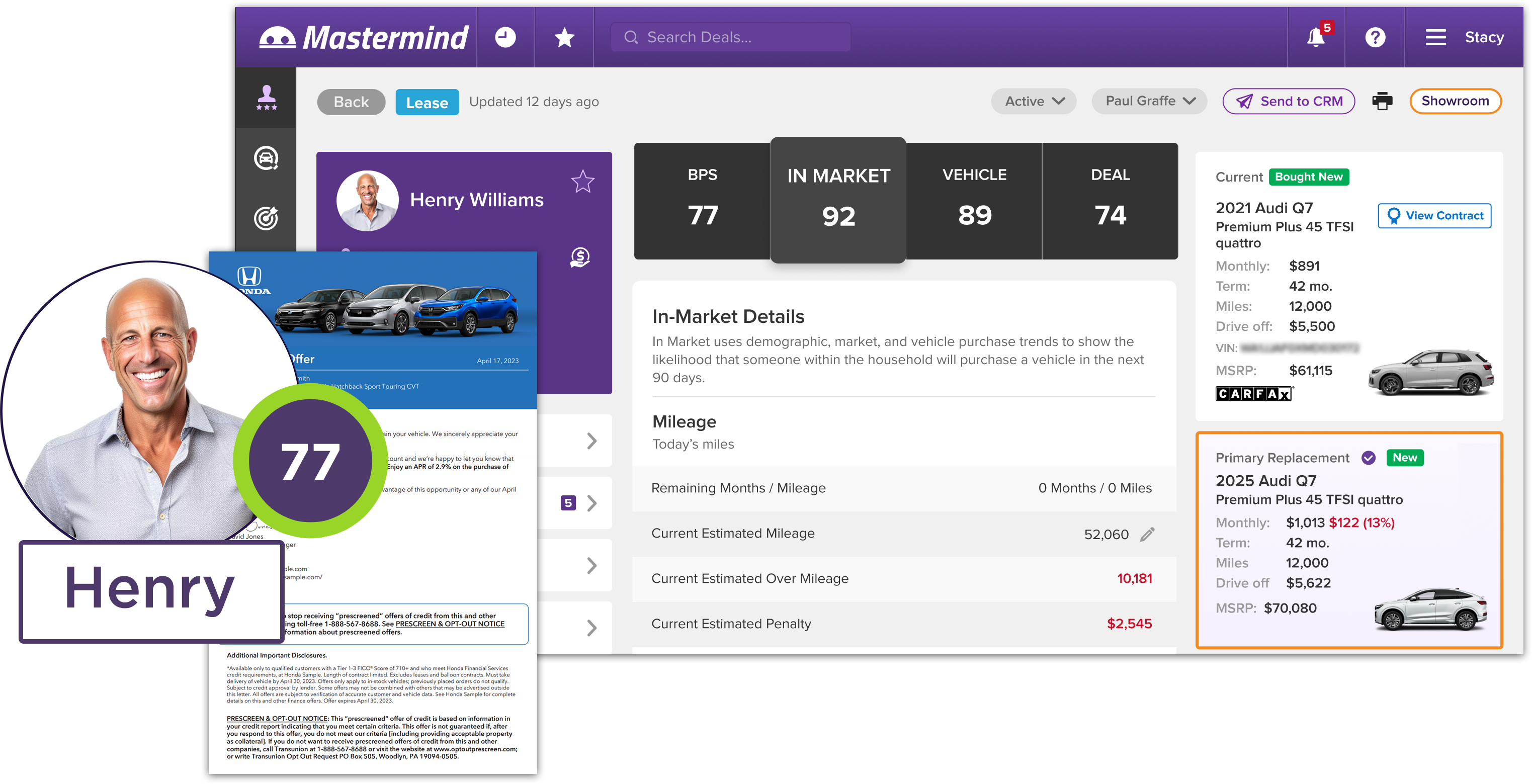
Task: Click the PRESCREEN & OPT-OUT NOTICE link
Action: pyautogui.click(x=450, y=624)
